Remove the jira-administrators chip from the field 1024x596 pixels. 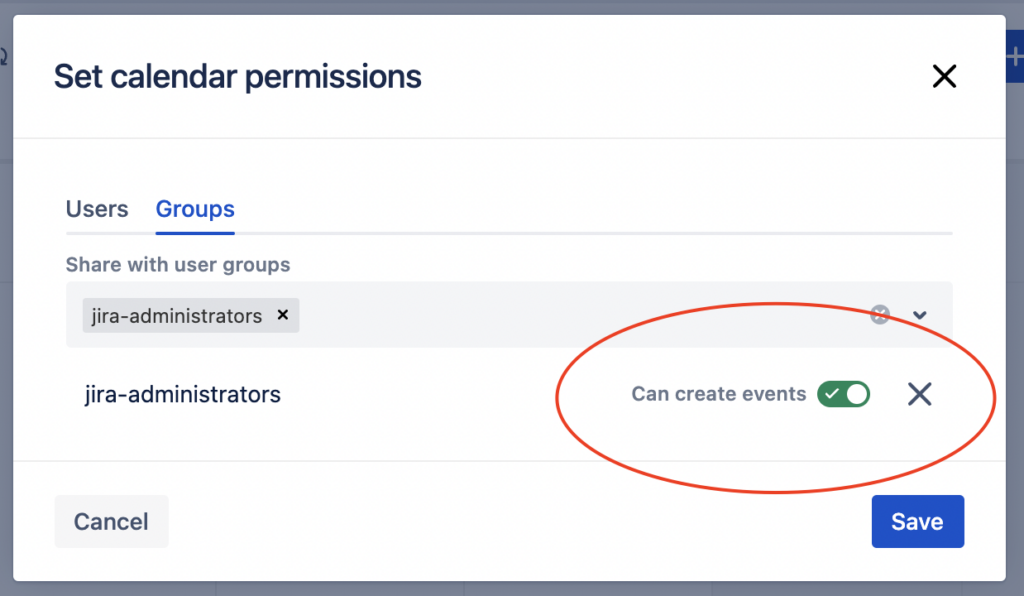click(x=283, y=315)
